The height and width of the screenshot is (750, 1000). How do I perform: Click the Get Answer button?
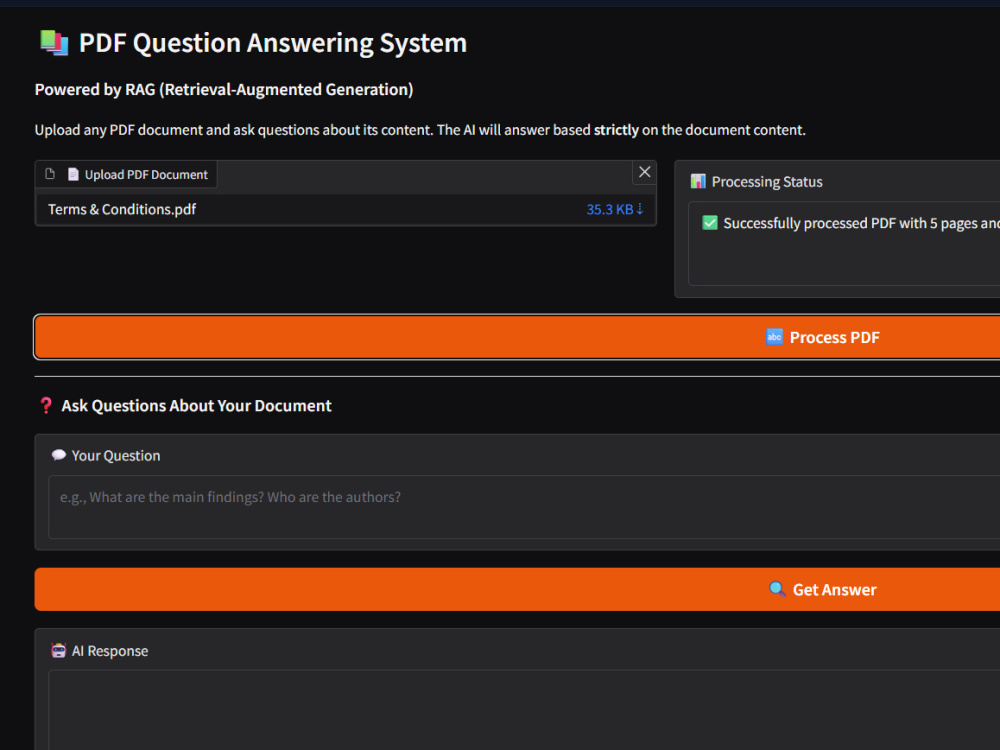pyautogui.click(x=517, y=589)
